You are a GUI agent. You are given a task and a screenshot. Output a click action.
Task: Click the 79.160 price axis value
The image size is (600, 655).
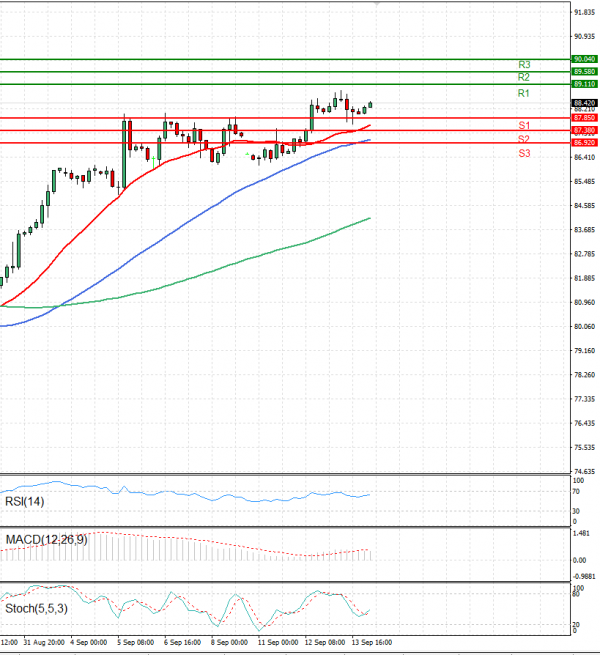pos(585,351)
